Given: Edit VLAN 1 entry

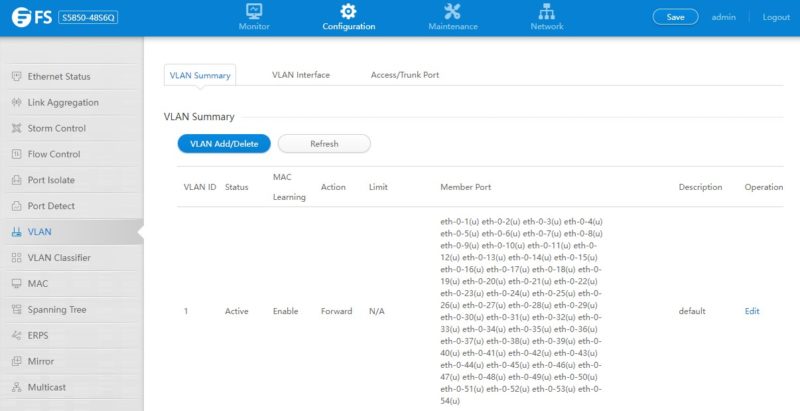Looking at the screenshot, I should point(752,311).
